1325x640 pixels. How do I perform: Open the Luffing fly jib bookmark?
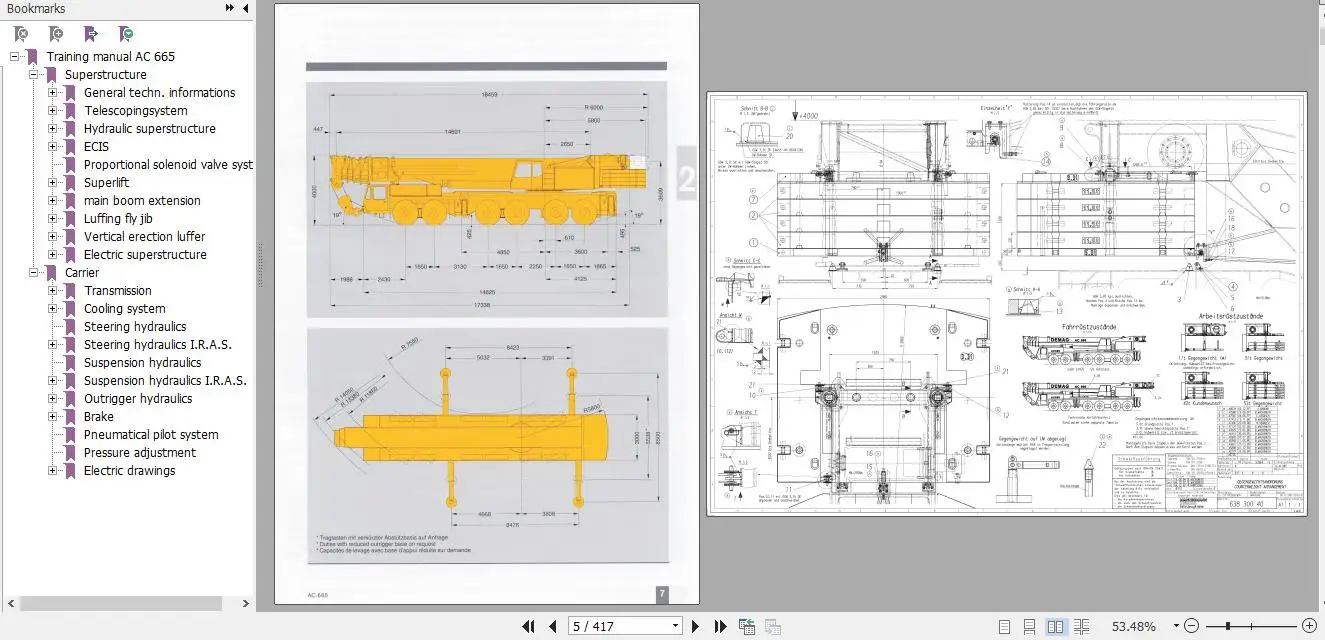(x=118, y=219)
